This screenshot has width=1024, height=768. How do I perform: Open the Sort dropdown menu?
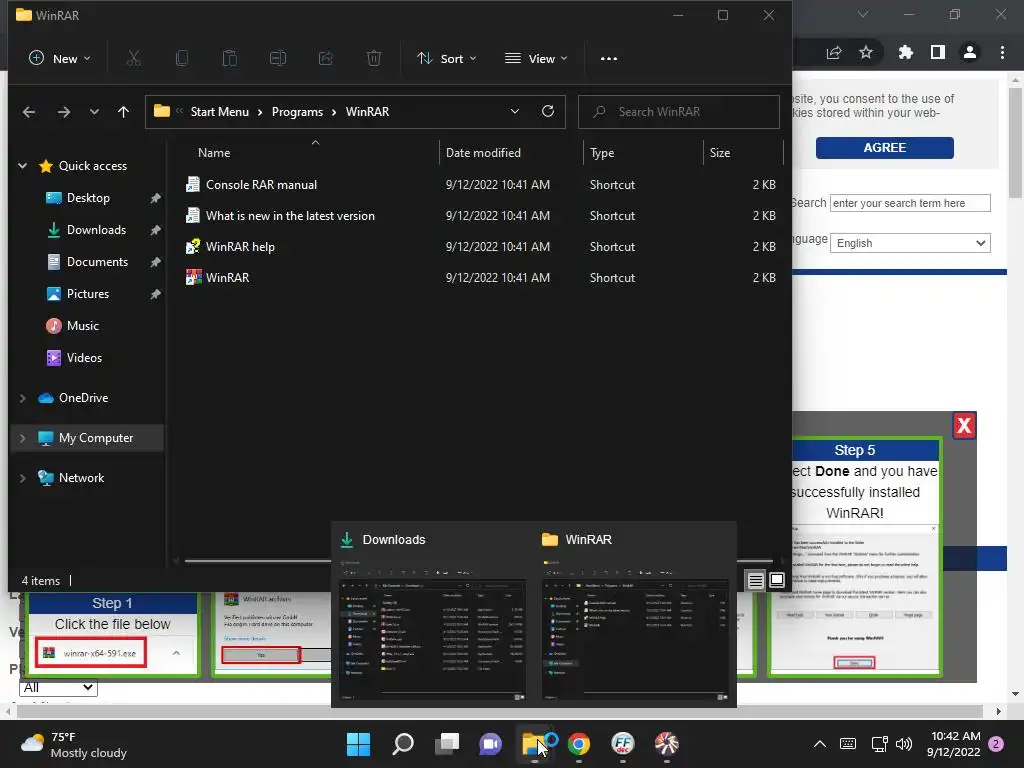(447, 58)
